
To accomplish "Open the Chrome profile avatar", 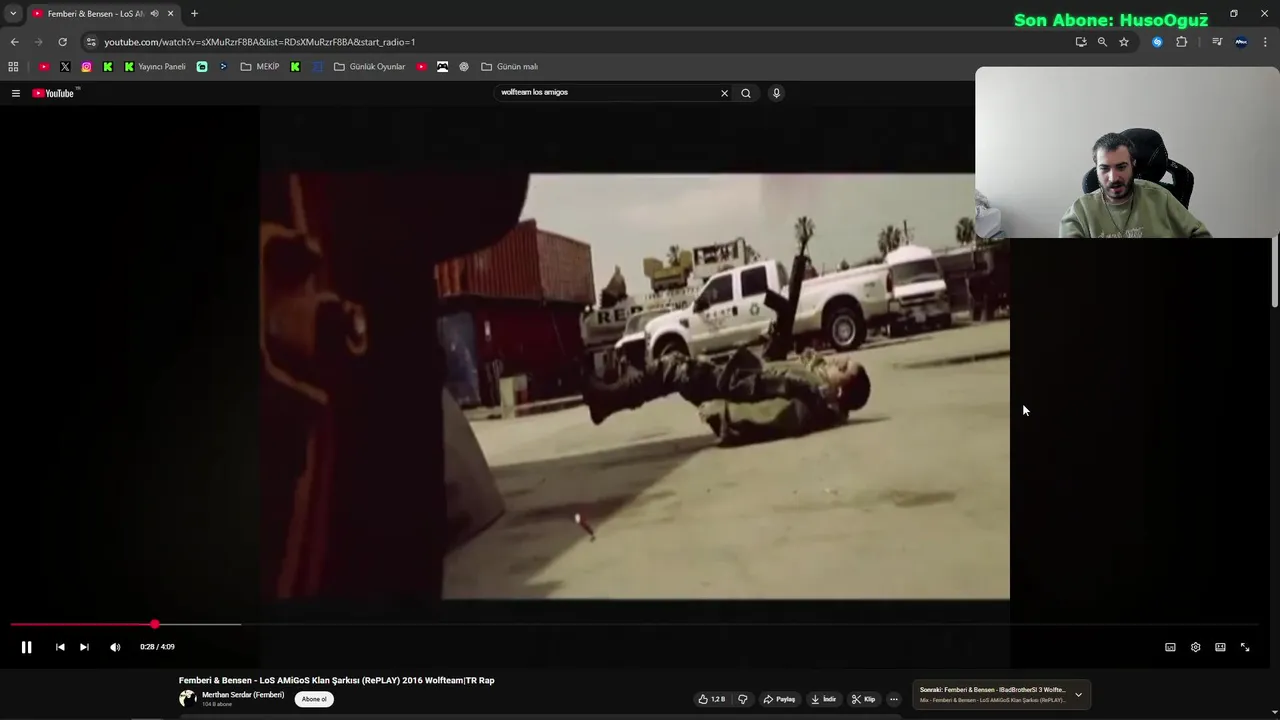I will tap(1241, 42).
